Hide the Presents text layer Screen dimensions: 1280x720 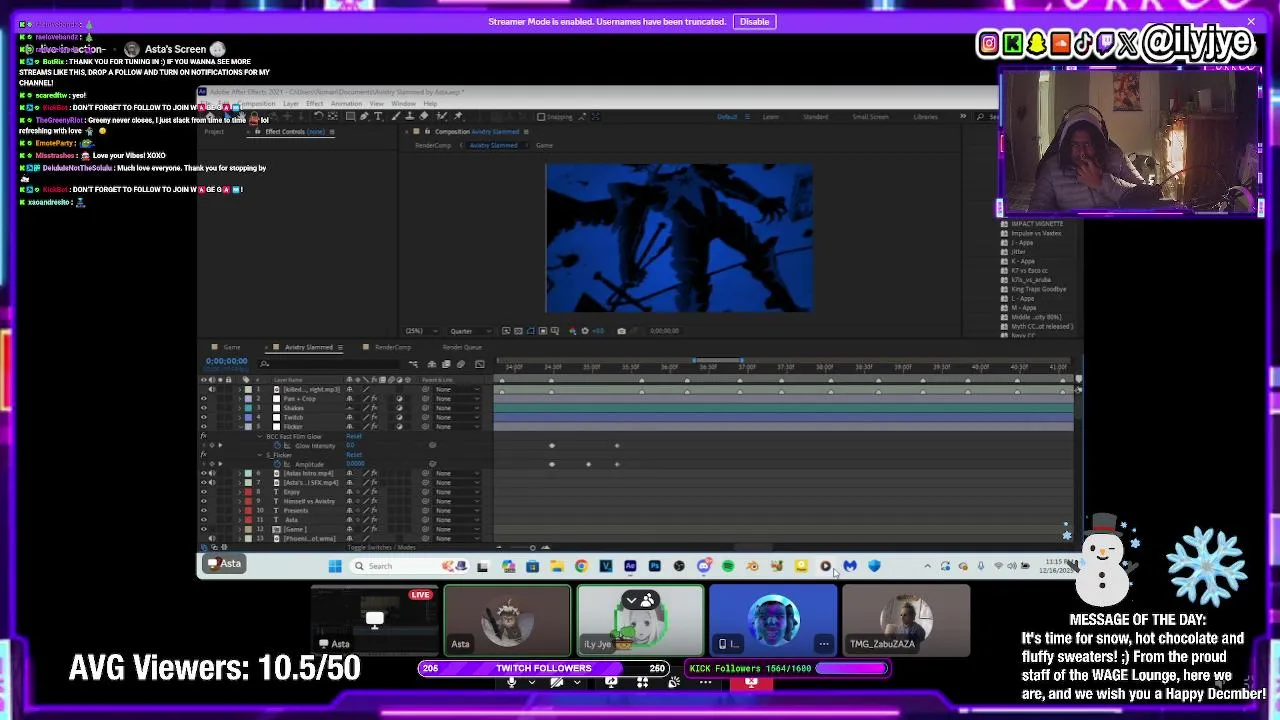(x=203, y=510)
